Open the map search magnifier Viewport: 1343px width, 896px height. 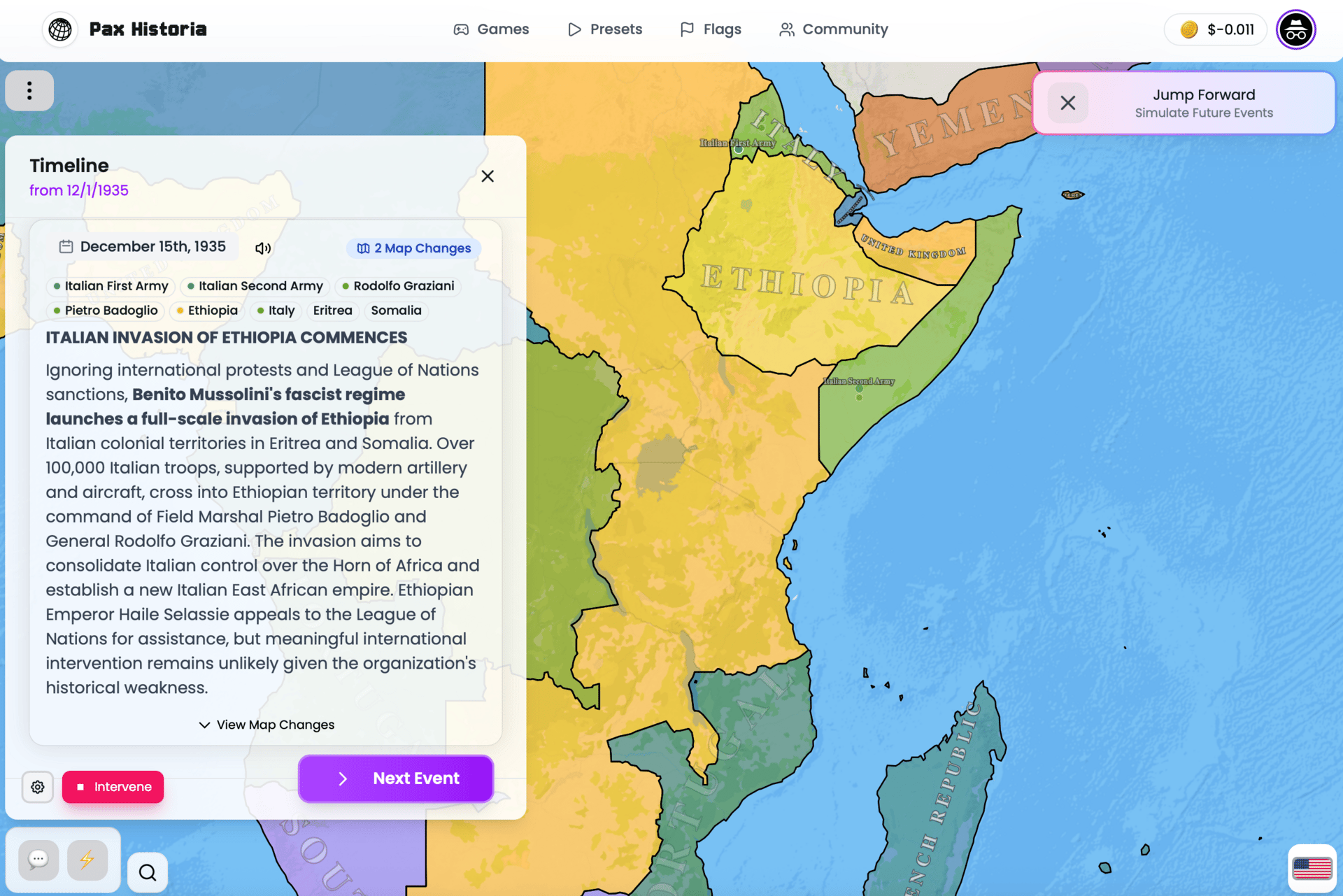tap(148, 872)
